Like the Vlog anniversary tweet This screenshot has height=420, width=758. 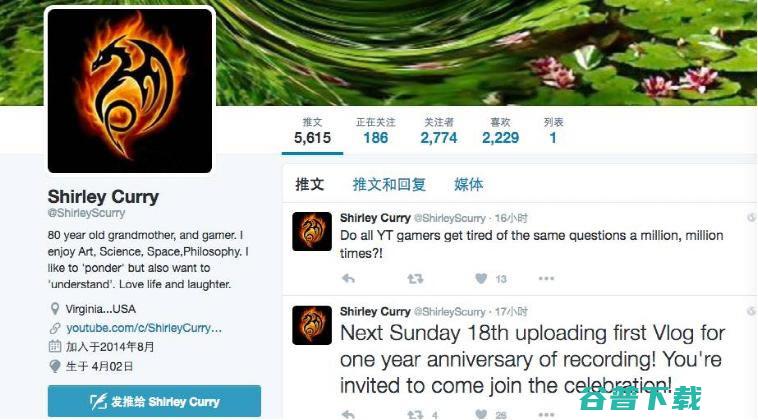coord(481,414)
